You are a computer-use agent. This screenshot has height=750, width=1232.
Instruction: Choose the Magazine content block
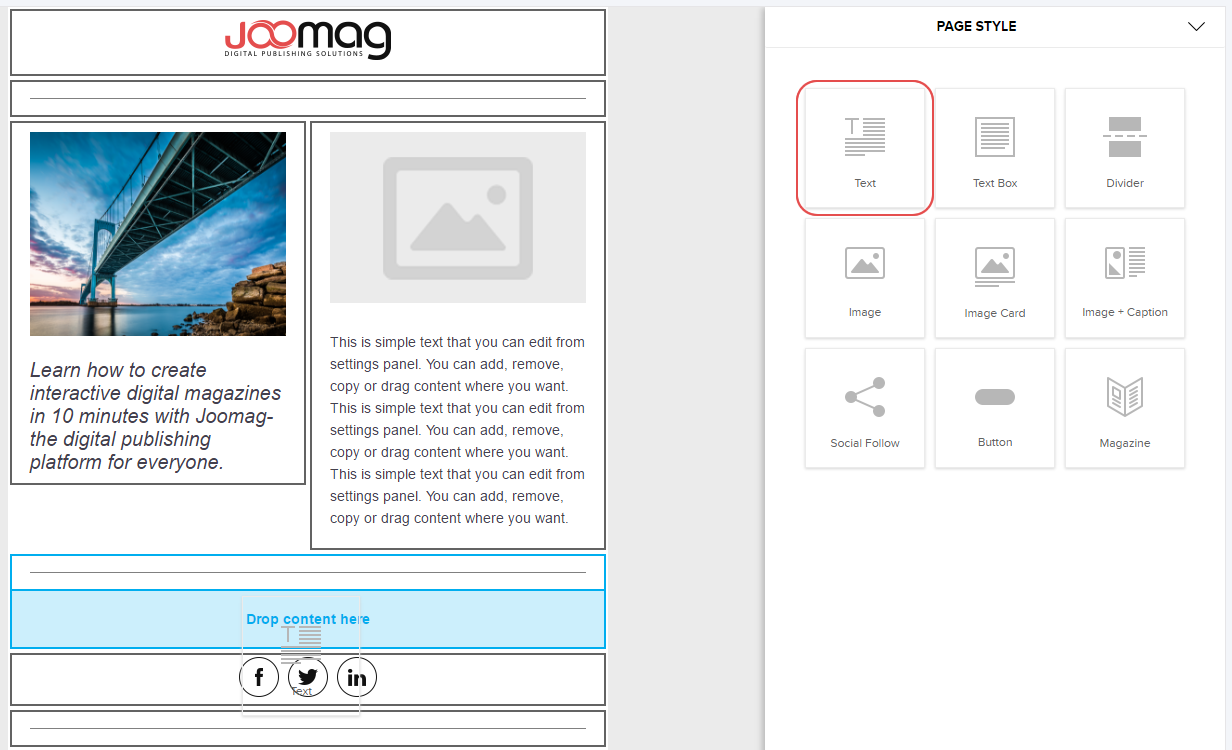[1125, 408]
